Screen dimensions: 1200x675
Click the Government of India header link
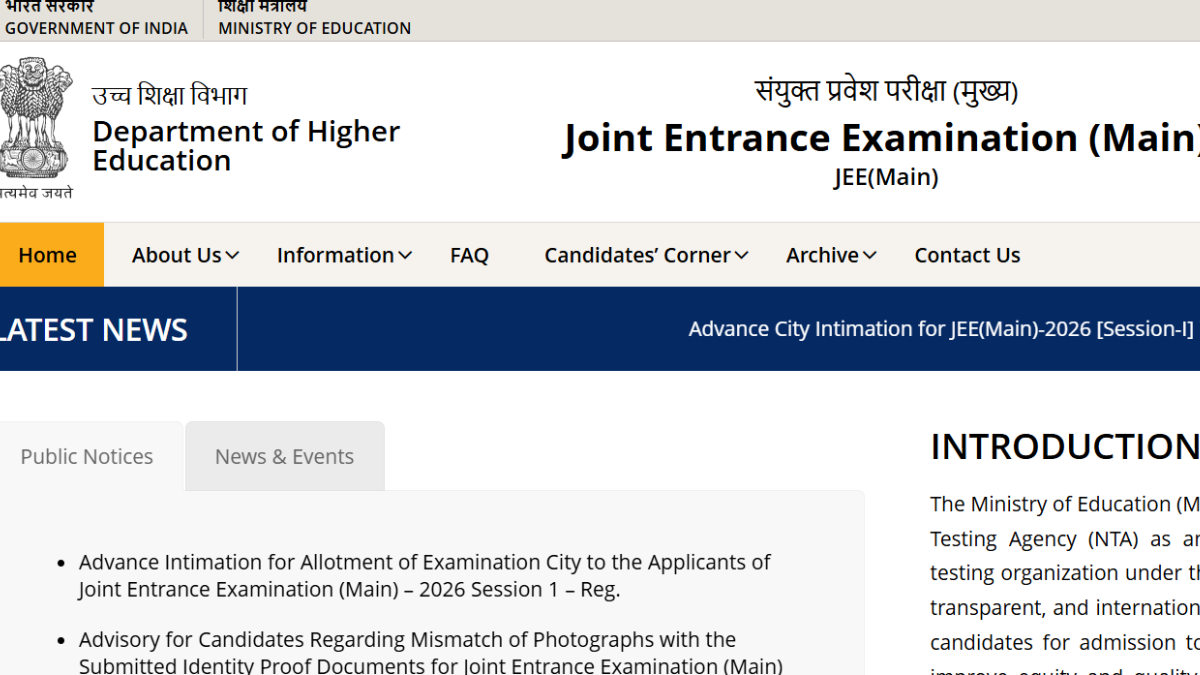96,28
